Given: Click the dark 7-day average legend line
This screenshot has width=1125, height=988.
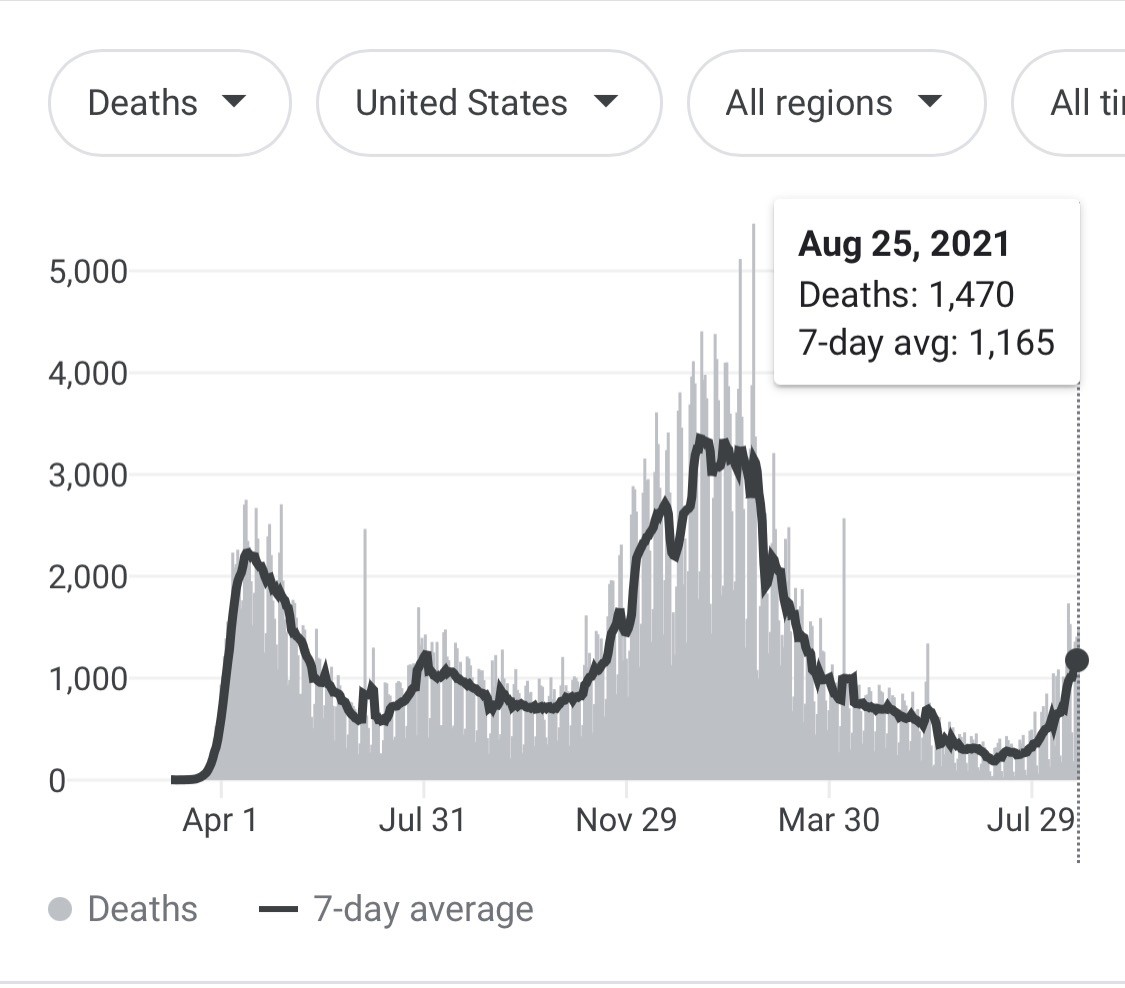Looking at the screenshot, I should [278, 910].
